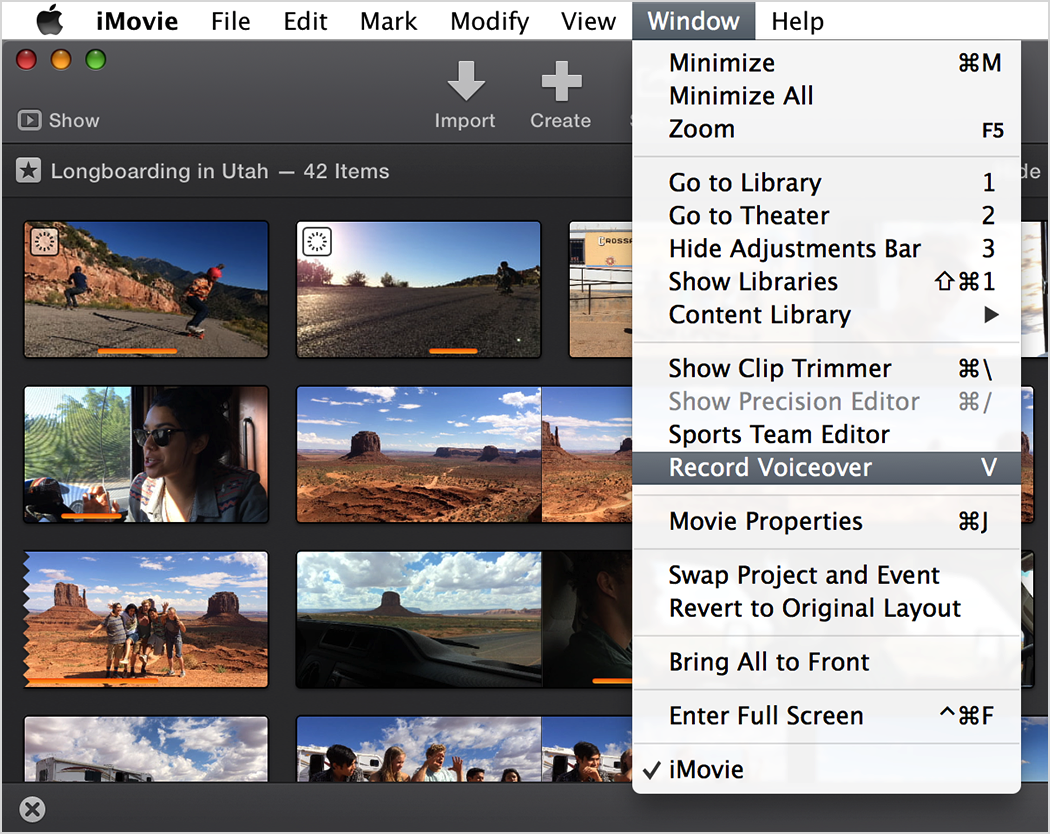Expand the Content Library submenu
Viewport: 1050px width, 834px height.
[759, 315]
